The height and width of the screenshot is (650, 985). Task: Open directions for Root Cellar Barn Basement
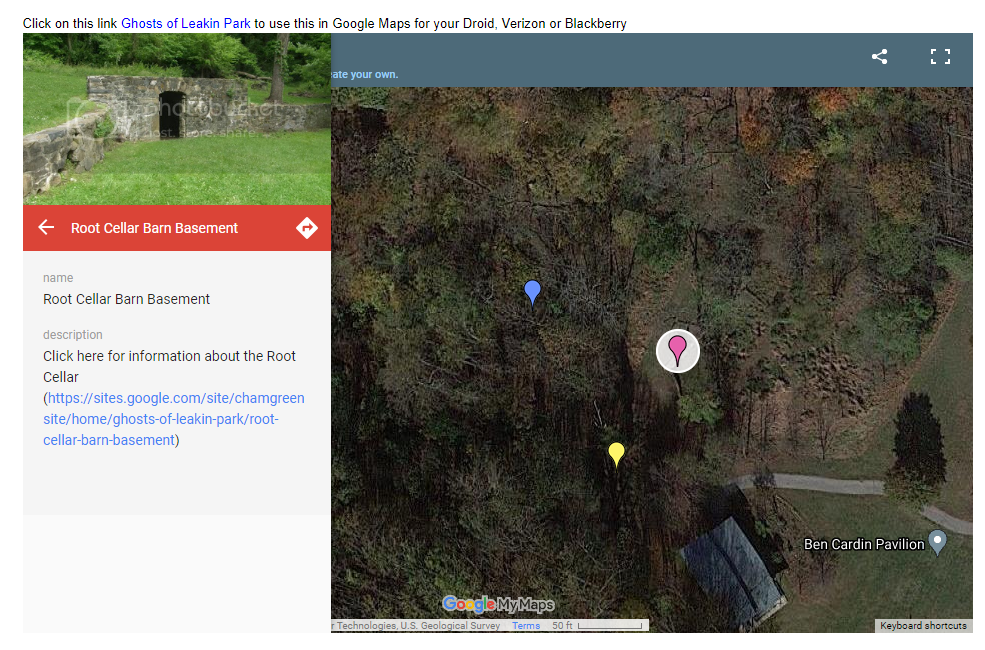tap(307, 228)
